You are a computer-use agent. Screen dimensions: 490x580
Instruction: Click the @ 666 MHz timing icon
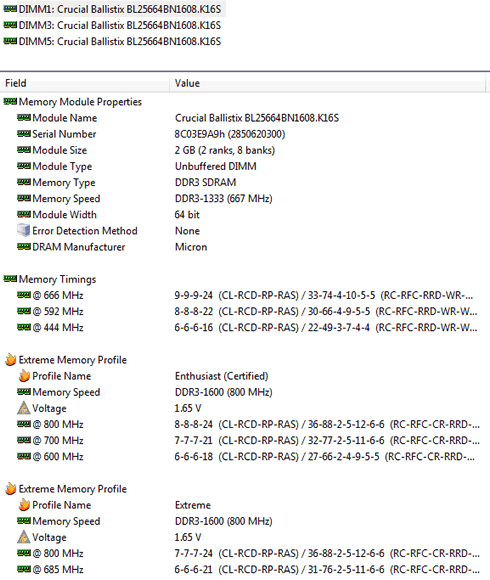coord(24,294)
